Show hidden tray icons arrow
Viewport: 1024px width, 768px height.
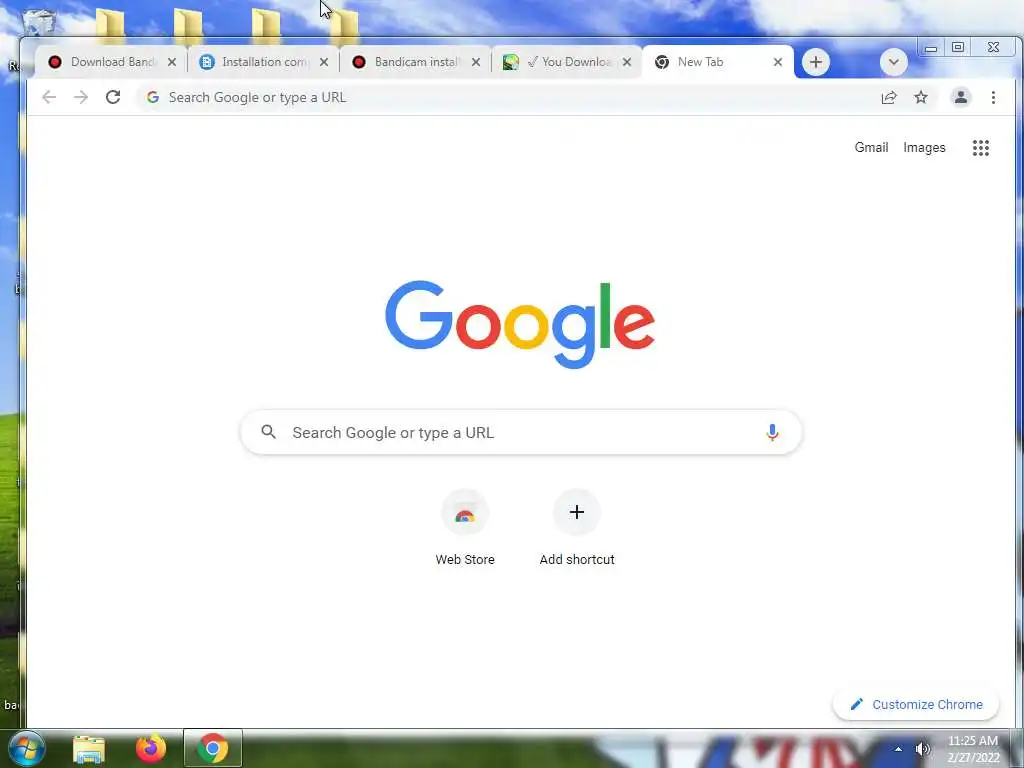(x=898, y=749)
